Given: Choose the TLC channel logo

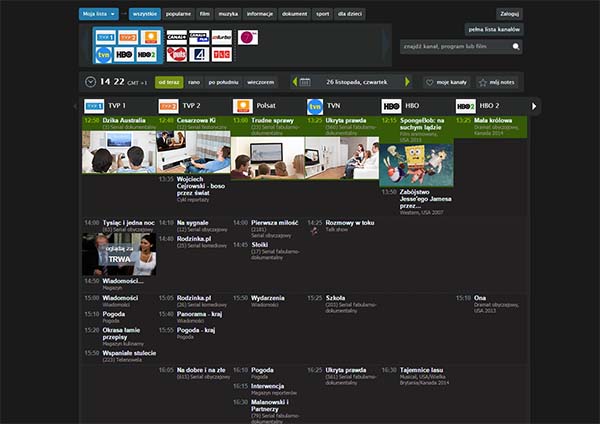Looking at the screenshot, I should coord(222,55).
